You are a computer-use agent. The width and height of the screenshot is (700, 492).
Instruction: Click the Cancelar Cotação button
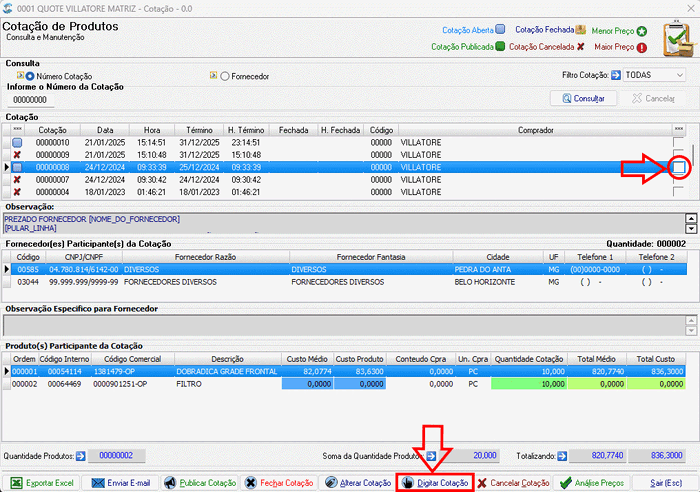point(513,483)
